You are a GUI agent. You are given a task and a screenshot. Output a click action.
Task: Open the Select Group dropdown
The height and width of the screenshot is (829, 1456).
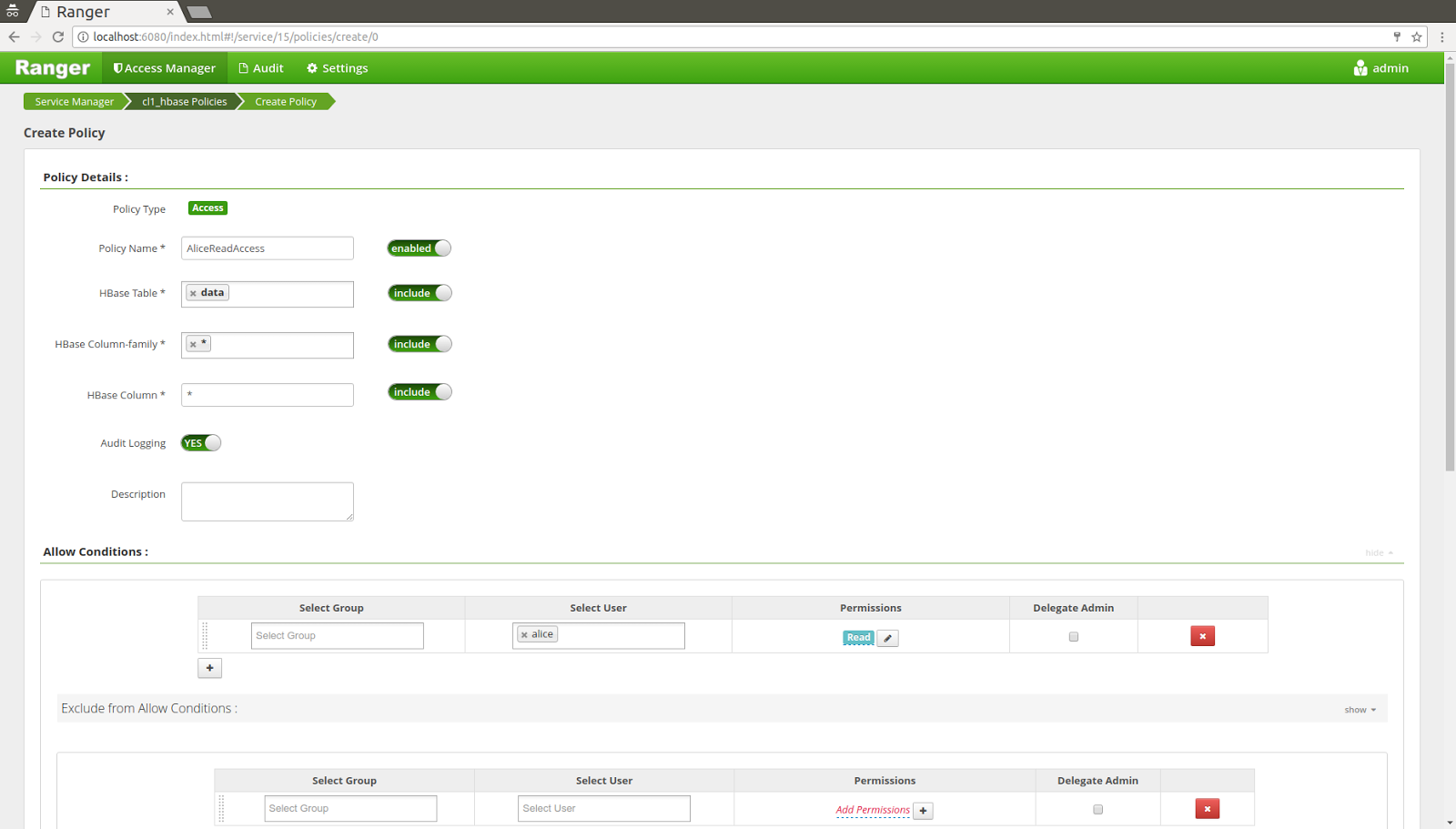337,635
